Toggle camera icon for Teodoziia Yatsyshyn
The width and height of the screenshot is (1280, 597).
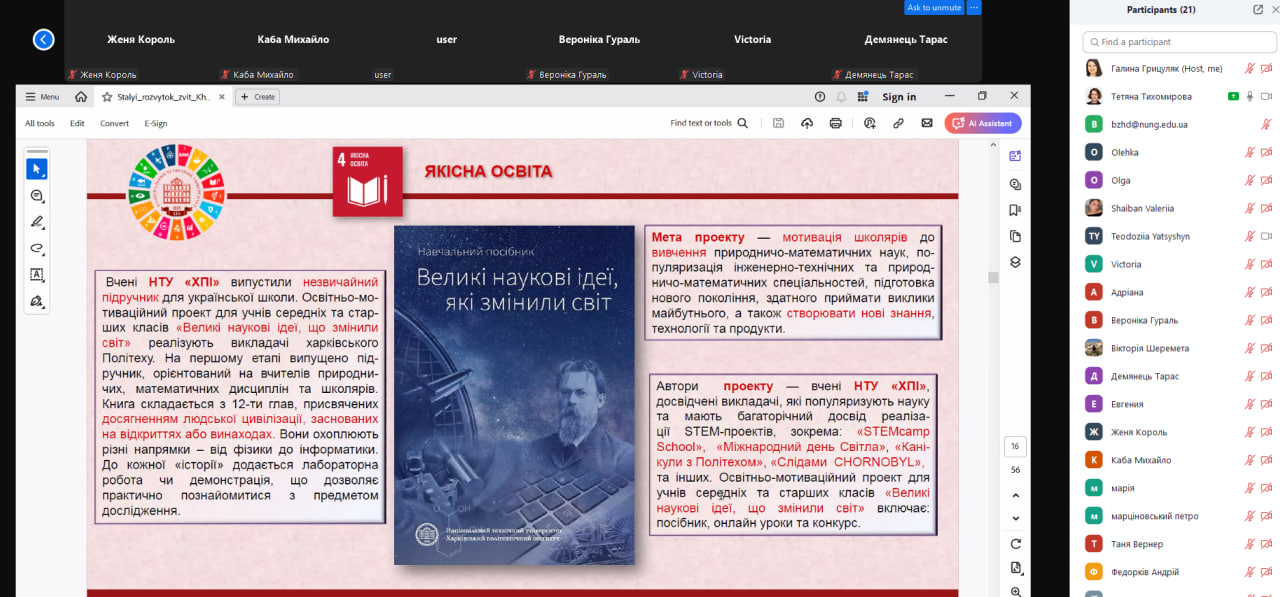click(1266, 237)
